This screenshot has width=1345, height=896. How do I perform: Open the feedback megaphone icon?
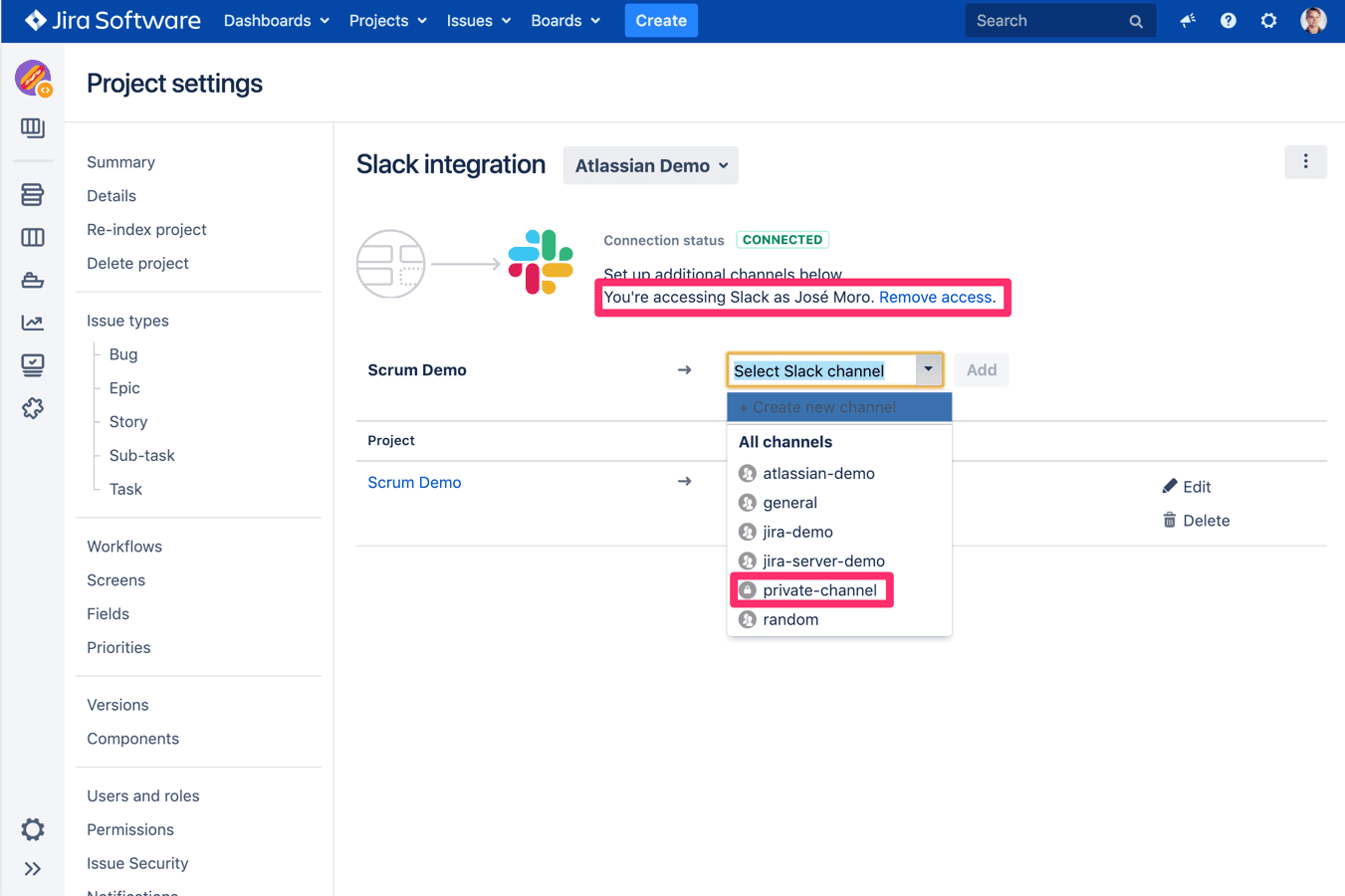(1188, 20)
